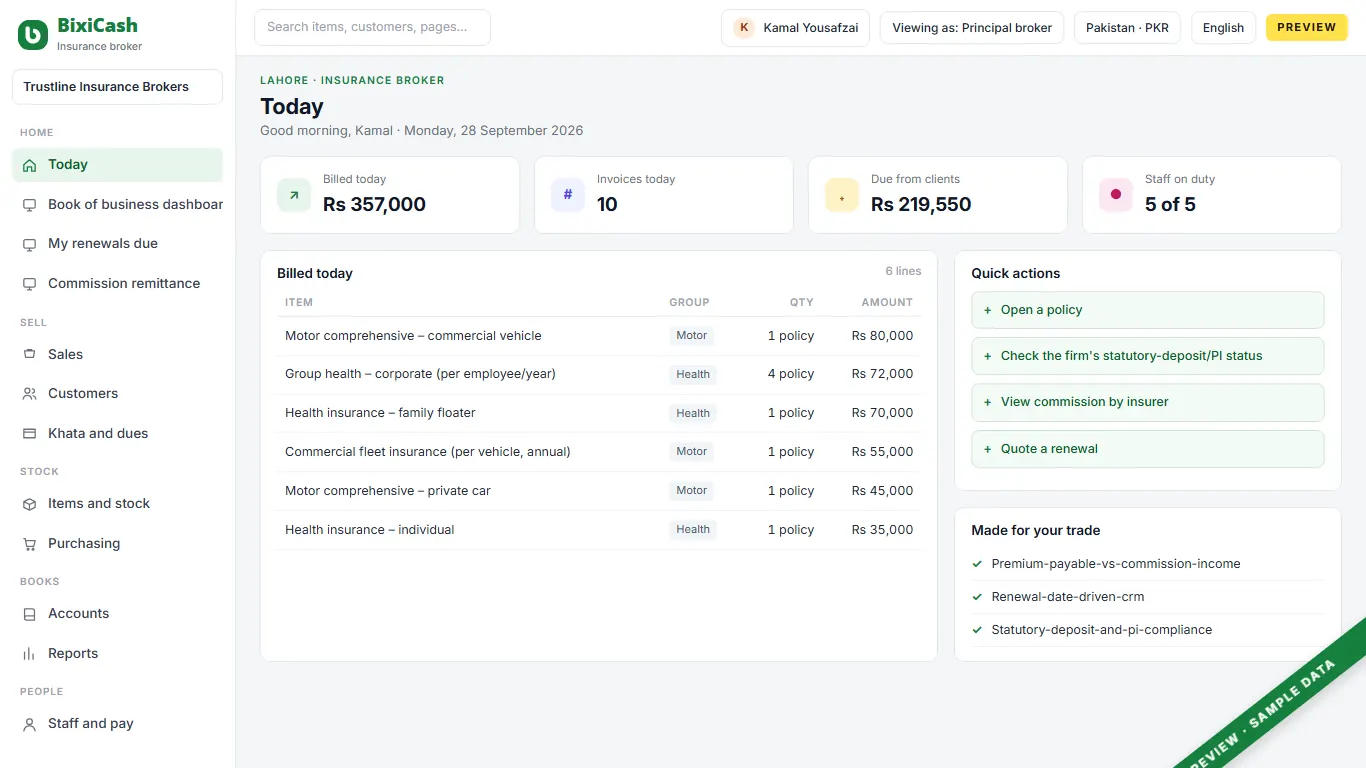Click the plus icon beside Quote a renewal

pos(988,449)
